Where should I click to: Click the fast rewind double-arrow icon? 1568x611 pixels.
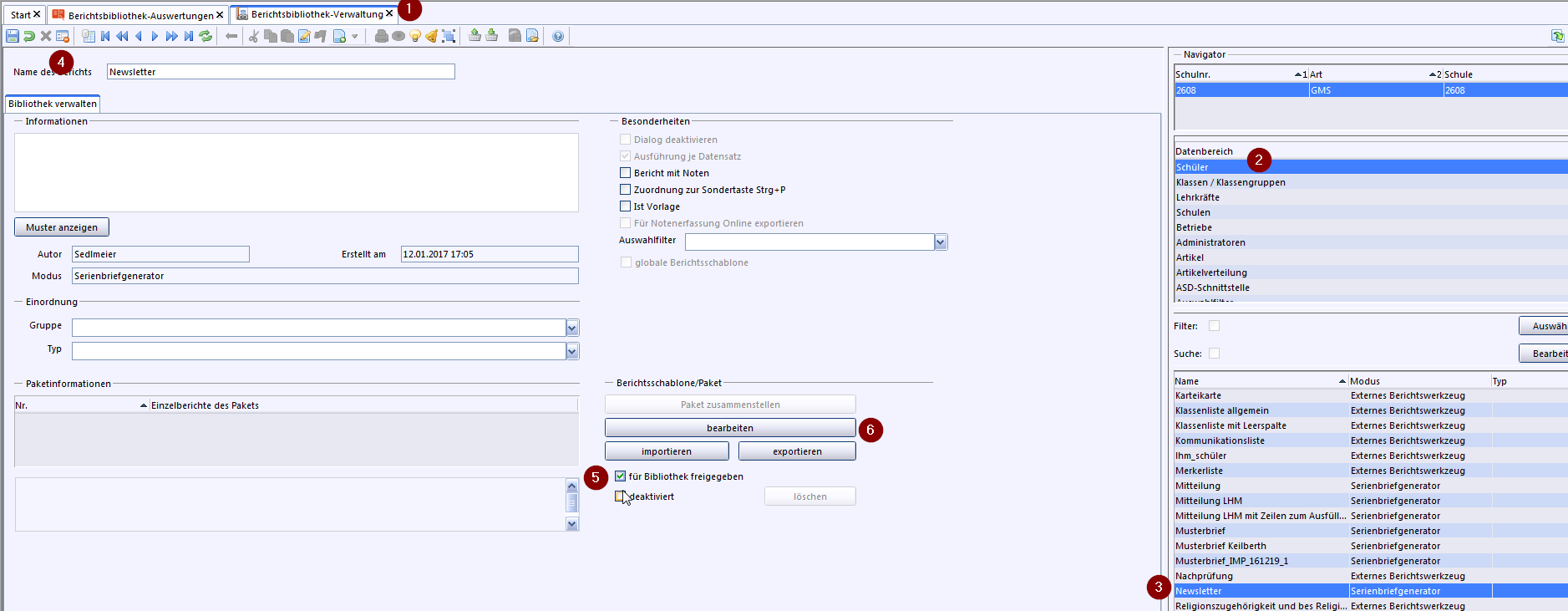click(122, 36)
